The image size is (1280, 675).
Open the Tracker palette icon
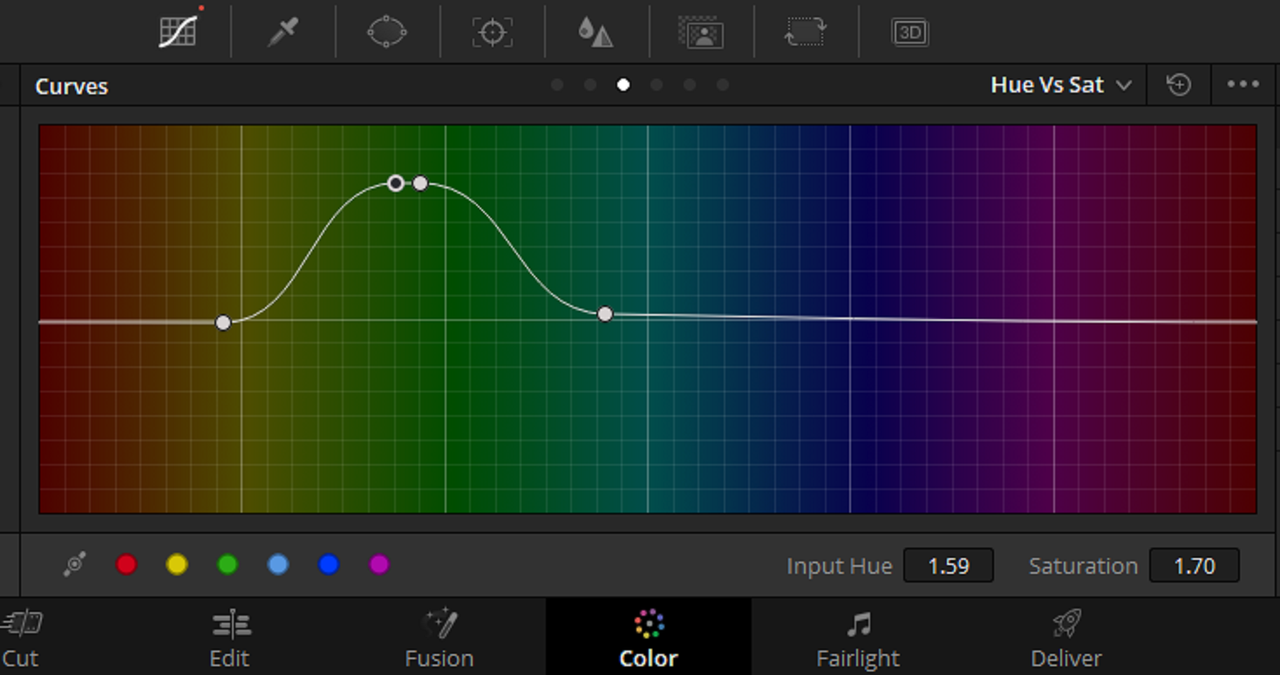(x=492, y=32)
